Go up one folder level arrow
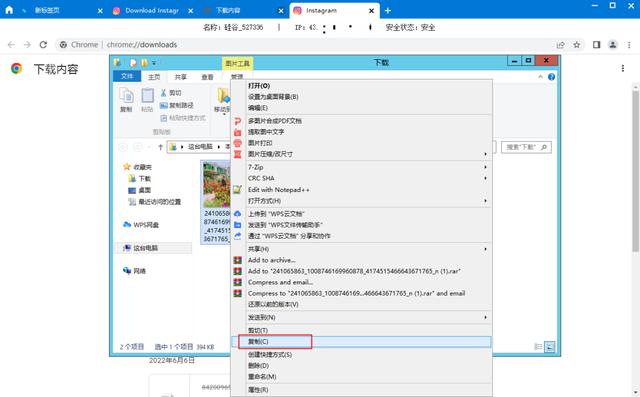Image resolution: width=640 pixels, height=397 pixels. [160, 147]
